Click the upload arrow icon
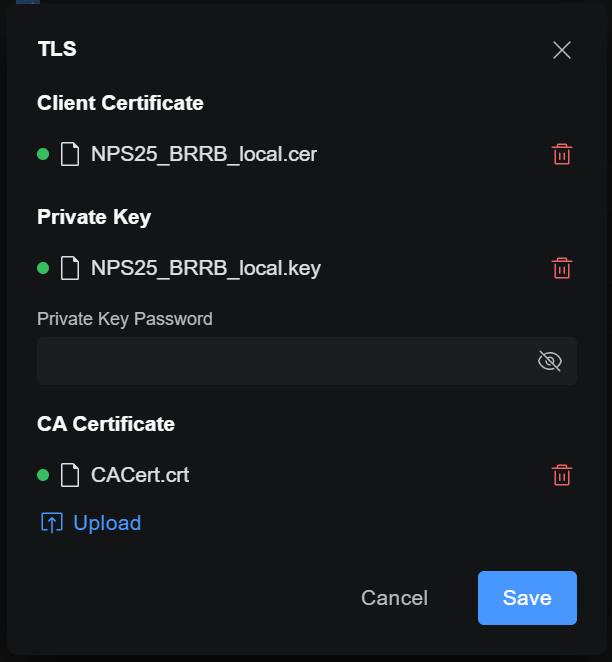The height and width of the screenshot is (662, 612). (51, 523)
